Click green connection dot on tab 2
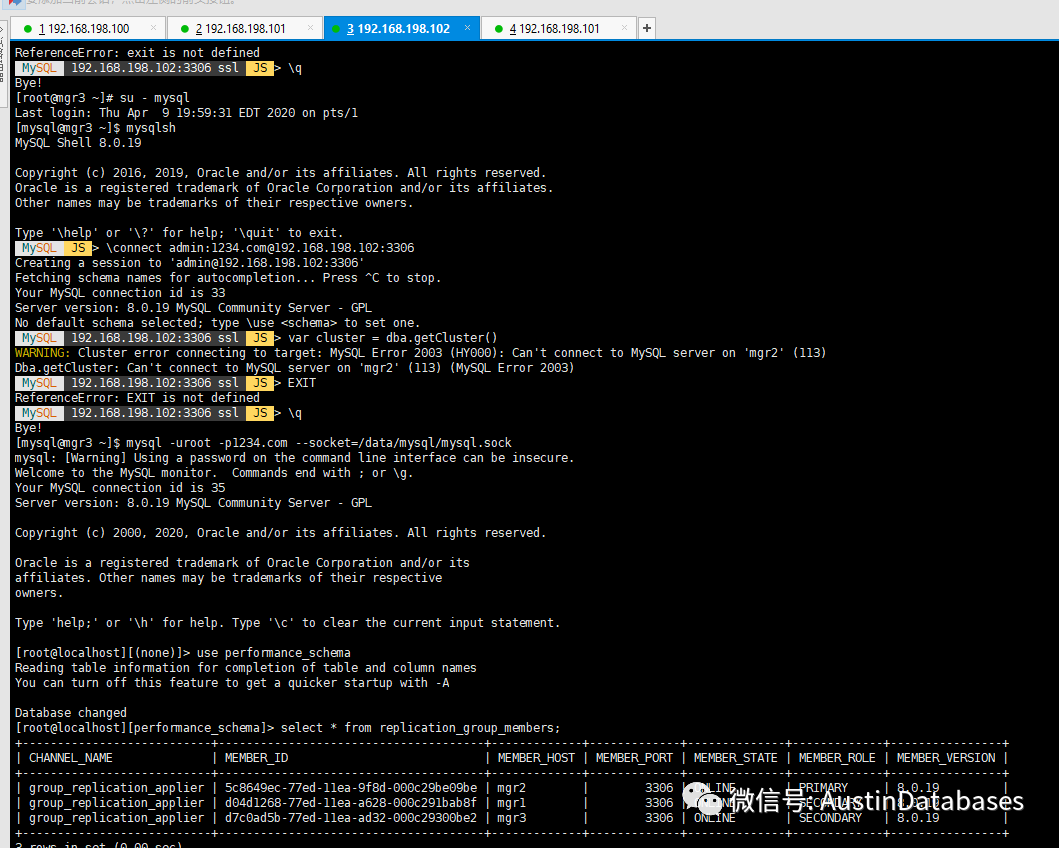 coord(185,28)
